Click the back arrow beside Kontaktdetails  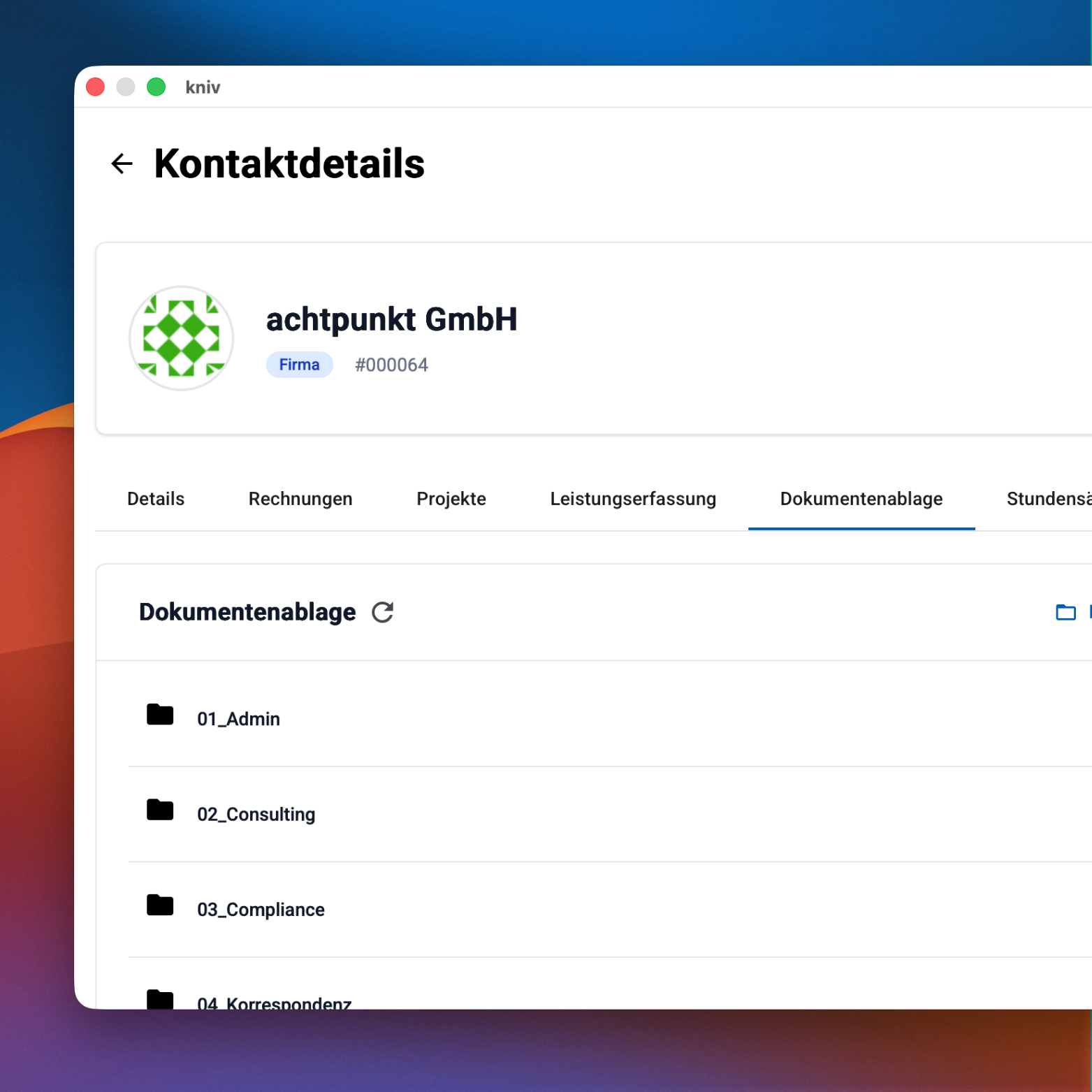tap(122, 163)
